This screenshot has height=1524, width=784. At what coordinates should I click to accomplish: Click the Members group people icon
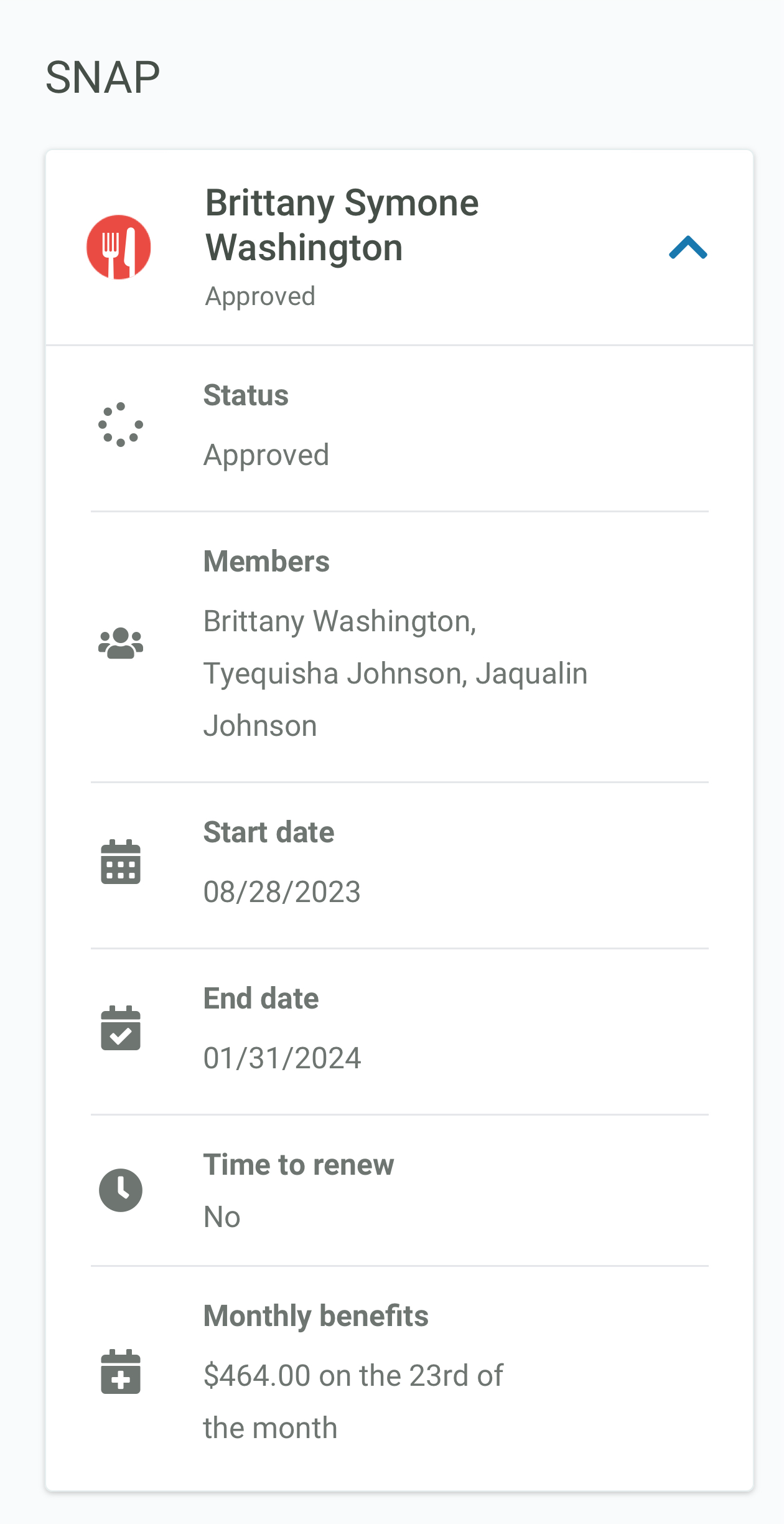coord(121,643)
